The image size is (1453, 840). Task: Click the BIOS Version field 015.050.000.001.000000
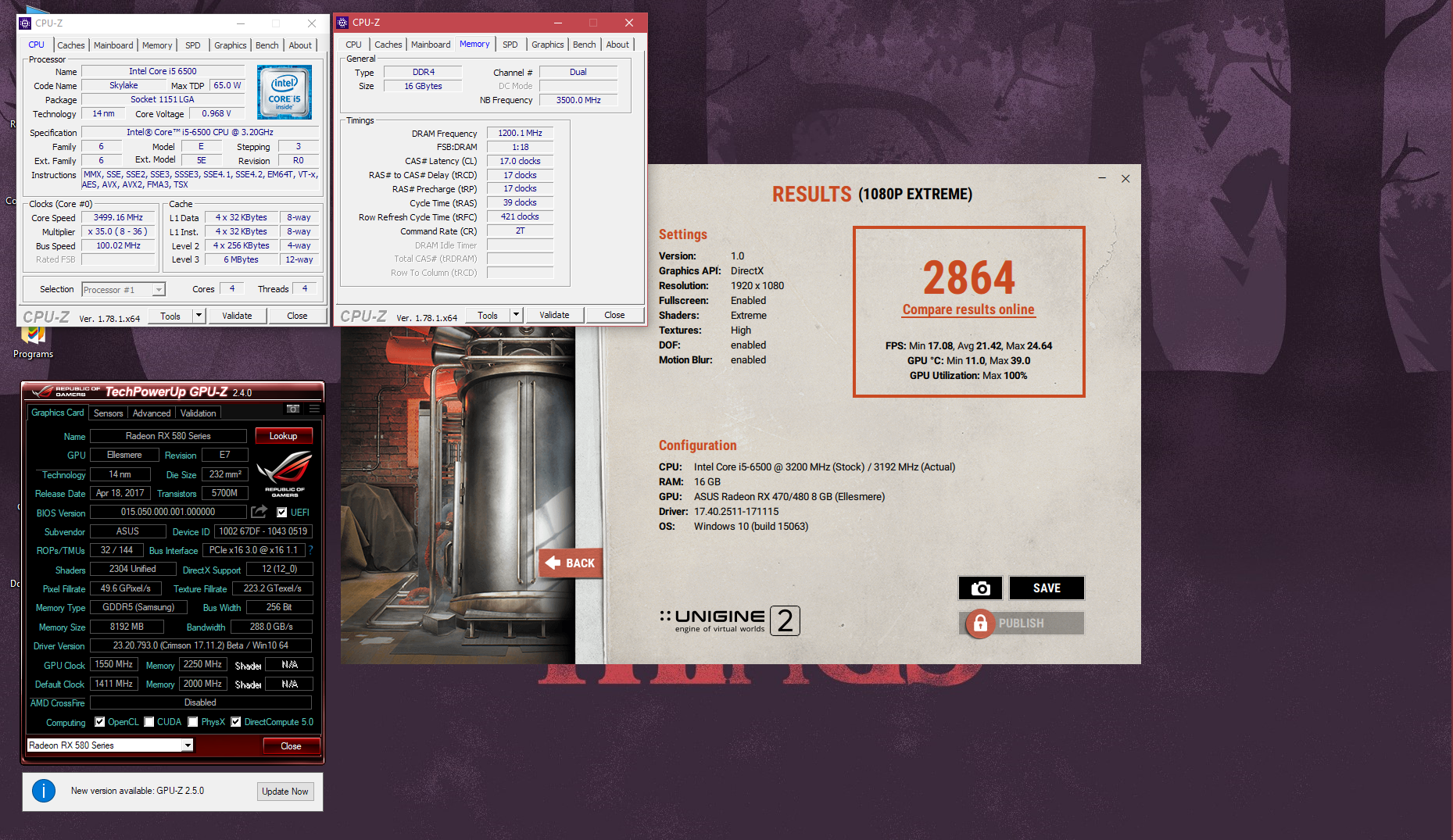click(168, 512)
